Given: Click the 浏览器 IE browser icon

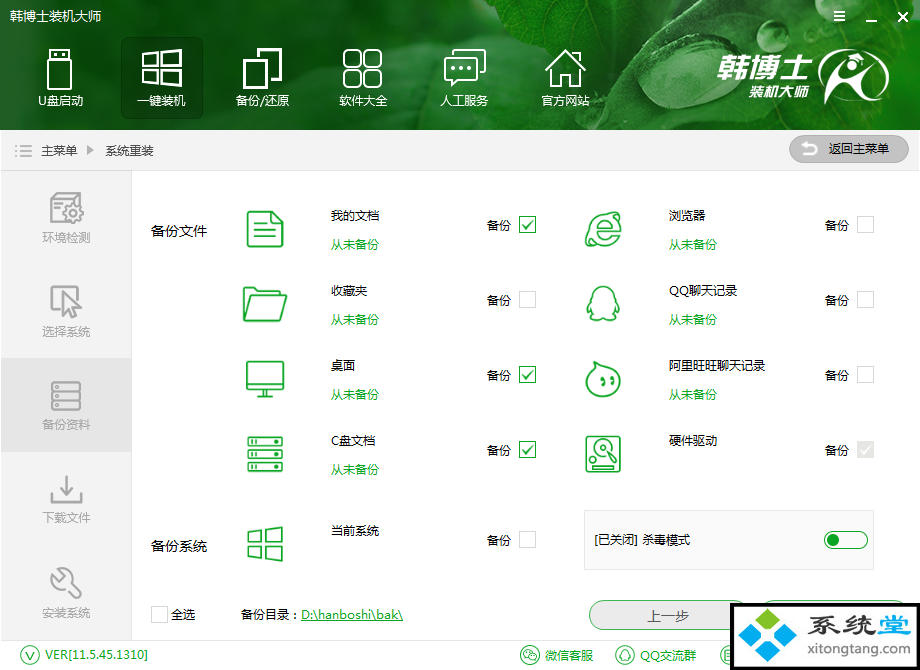Looking at the screenshot, I should tap(603, 229).
